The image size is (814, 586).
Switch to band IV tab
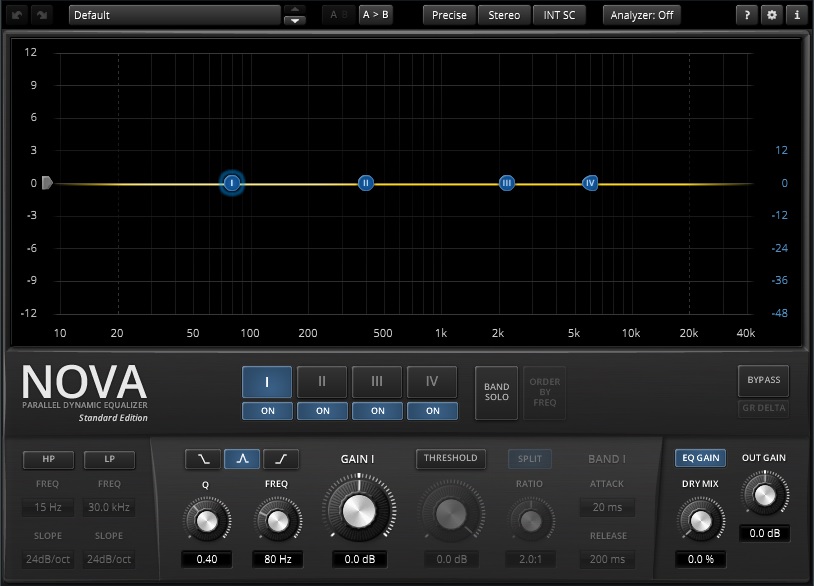(x=432, y=382)
